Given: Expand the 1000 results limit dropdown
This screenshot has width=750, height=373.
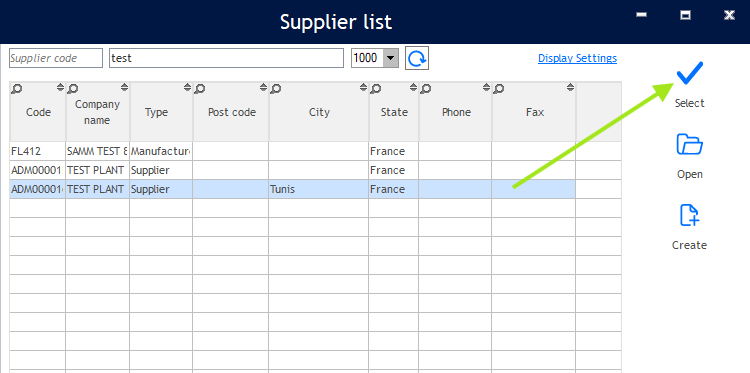Looking at the screenshot, I should 391,58.
